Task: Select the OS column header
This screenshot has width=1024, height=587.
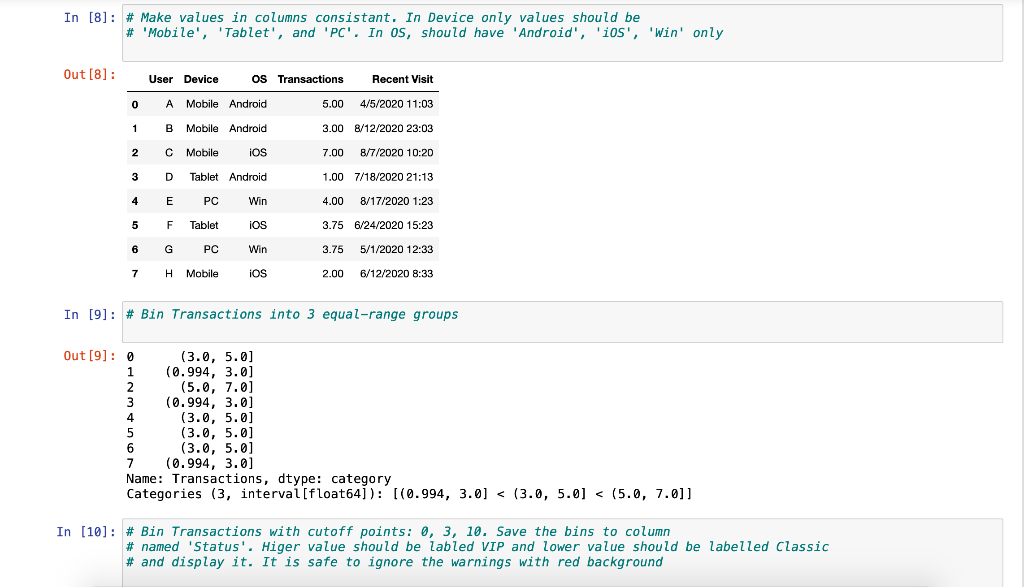Action: (257, 79)
